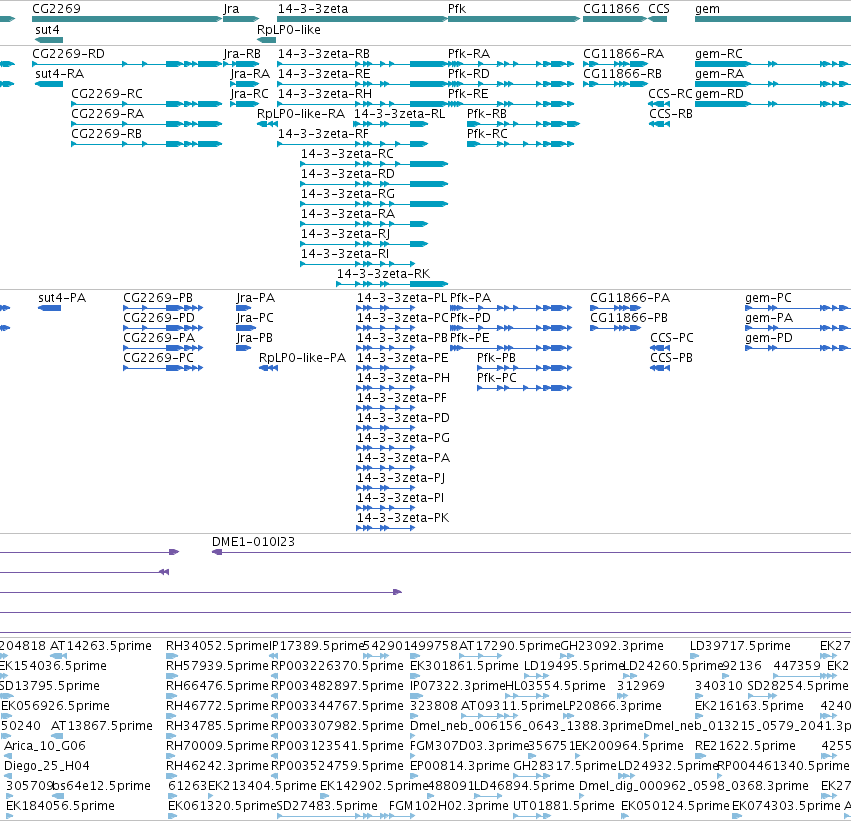Select protein CG2269-PC
The width and height of the screenshot is (851, 821).
(x=163, y=368)
